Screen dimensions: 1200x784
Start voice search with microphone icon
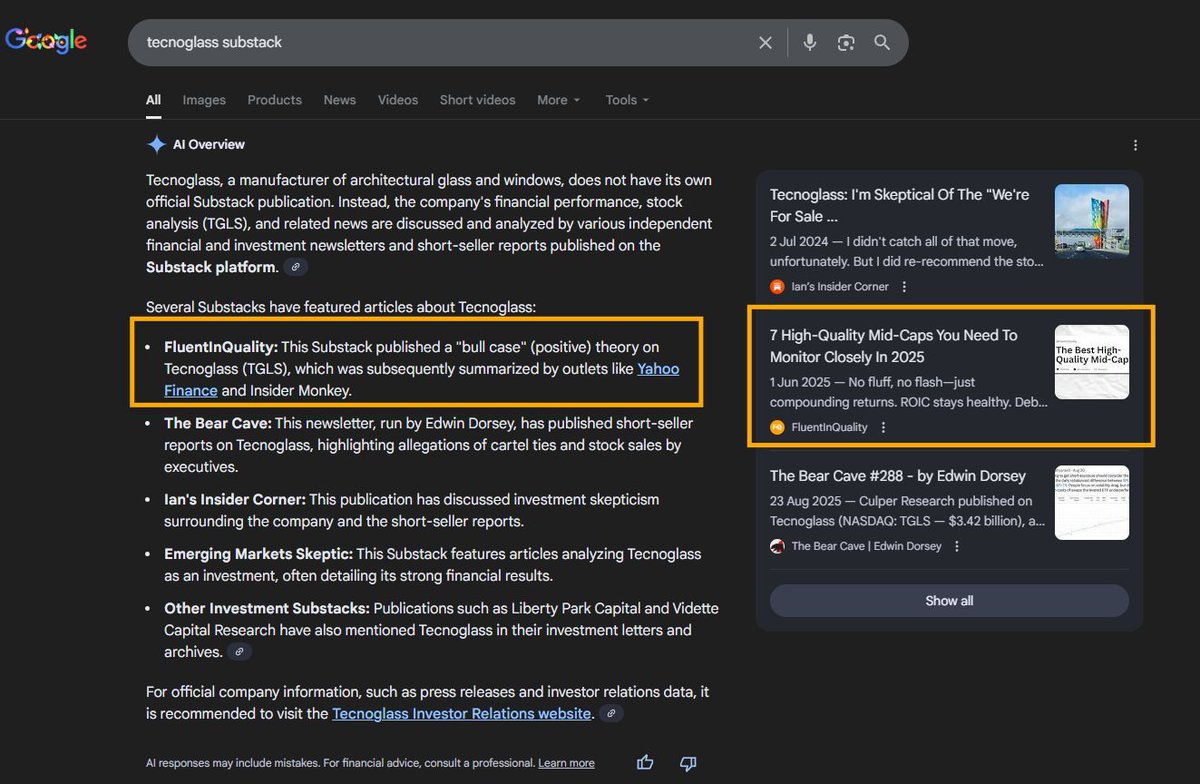tap(810, 42)
